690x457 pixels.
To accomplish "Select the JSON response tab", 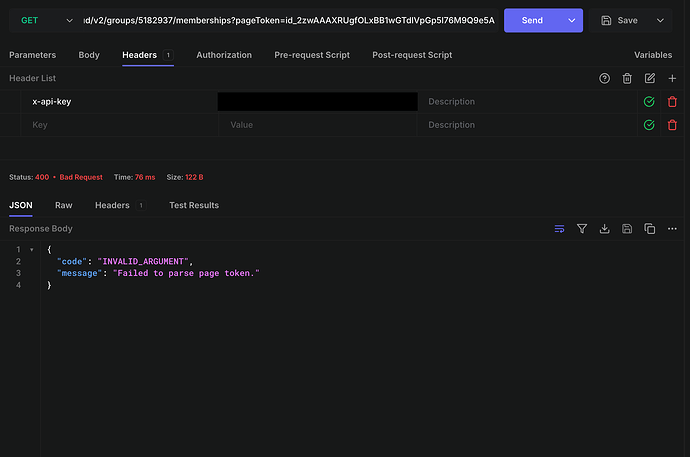I will 21,205.
